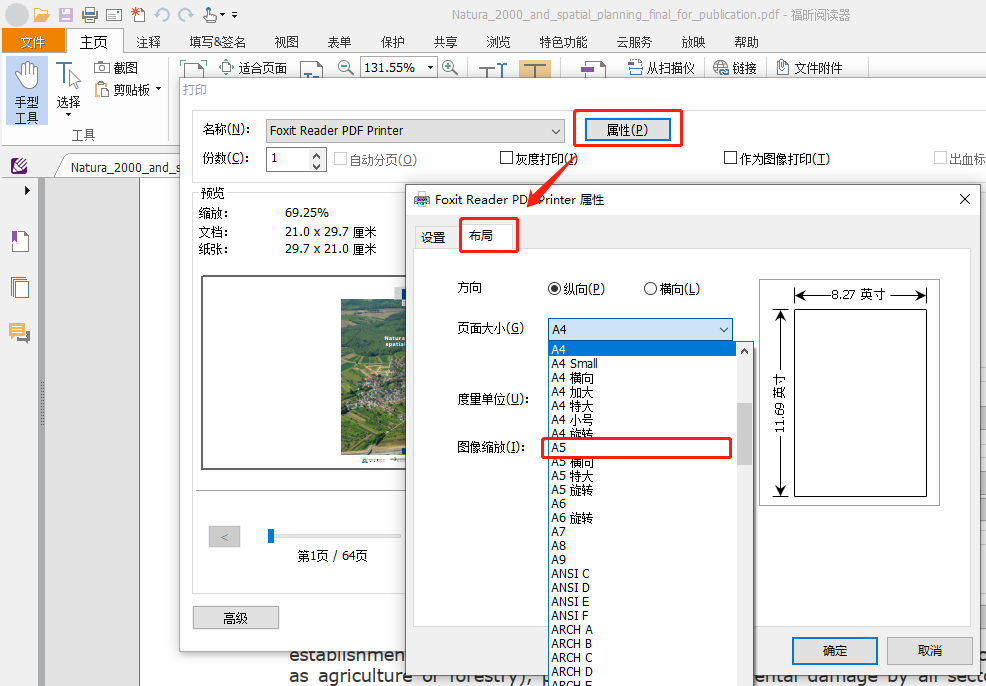This screenshot has height=686, width=986.
Task: Click the 属性(P) button
Action: (x=627, y=128)
